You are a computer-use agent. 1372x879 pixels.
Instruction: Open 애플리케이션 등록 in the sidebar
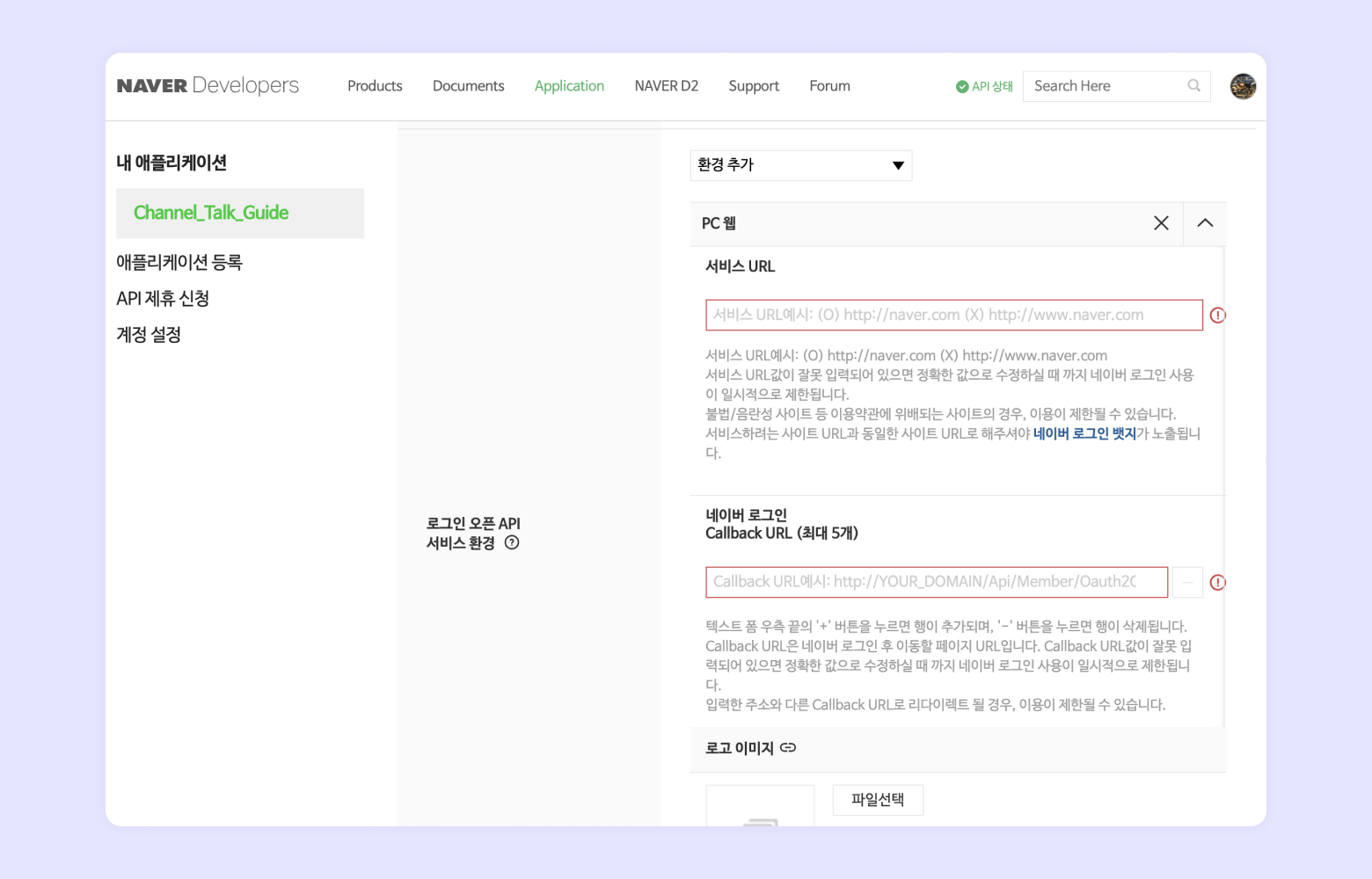coord(179,262)
